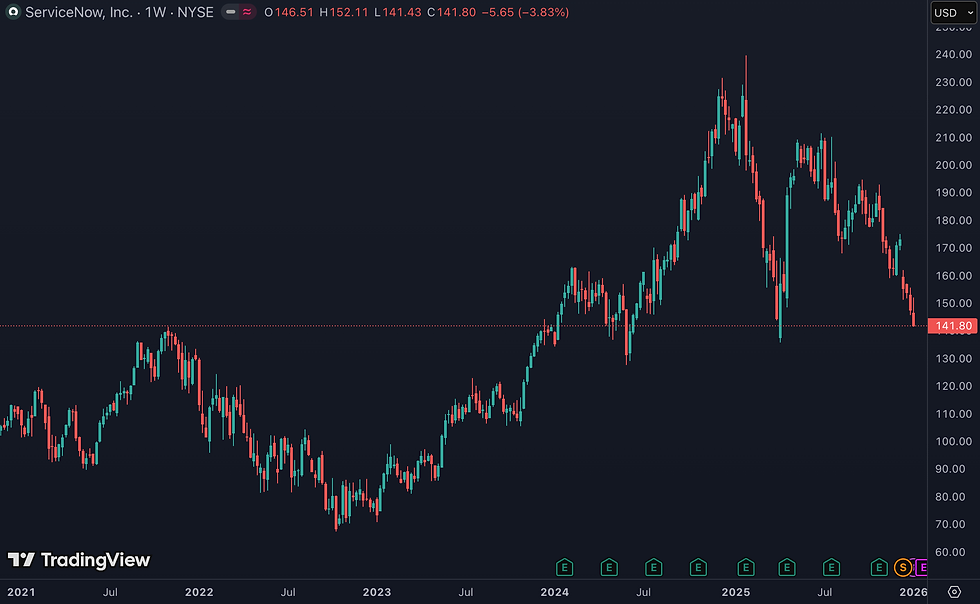Select the purple E marker at the chart edge
Image resolution: width=980 pixels, height=604 pixels.
(x=921, y=568)
